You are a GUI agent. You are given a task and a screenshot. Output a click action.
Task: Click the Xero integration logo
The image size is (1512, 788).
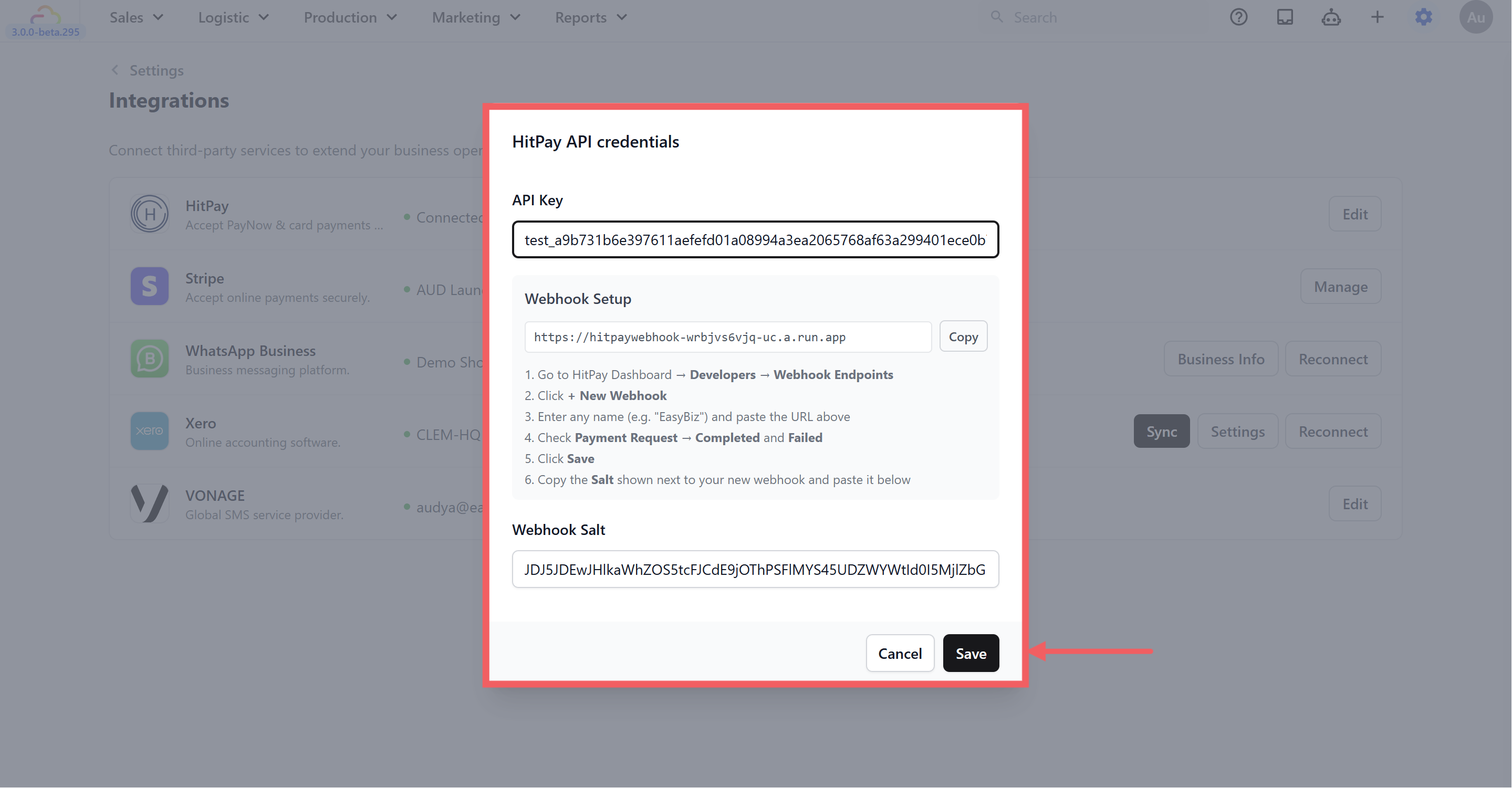(149, 431)
